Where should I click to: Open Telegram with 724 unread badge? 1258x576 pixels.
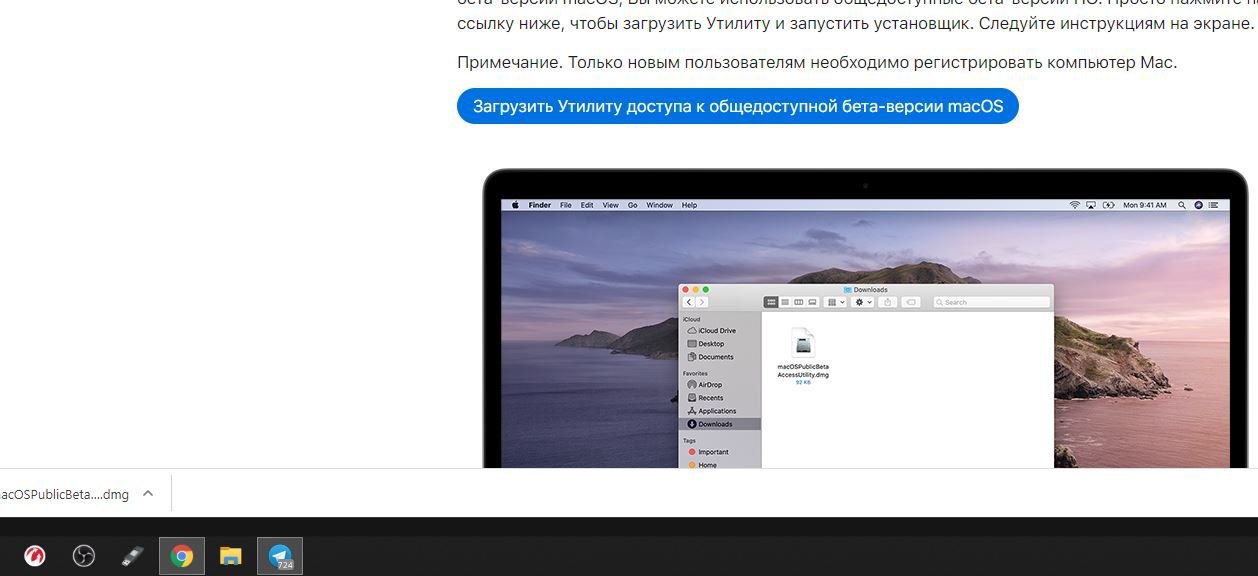280,556
